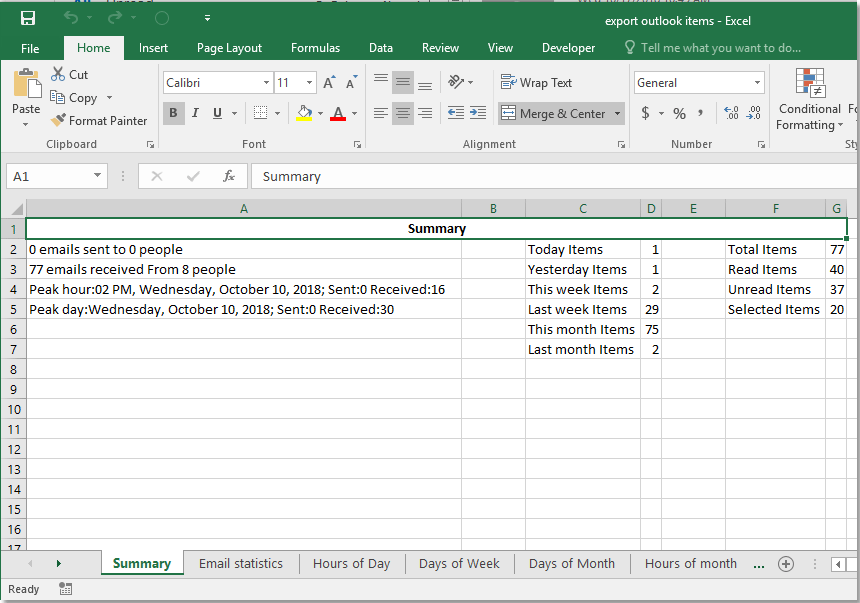
Task: Open the Email statistics sheet
Action: tap(241, 563)
